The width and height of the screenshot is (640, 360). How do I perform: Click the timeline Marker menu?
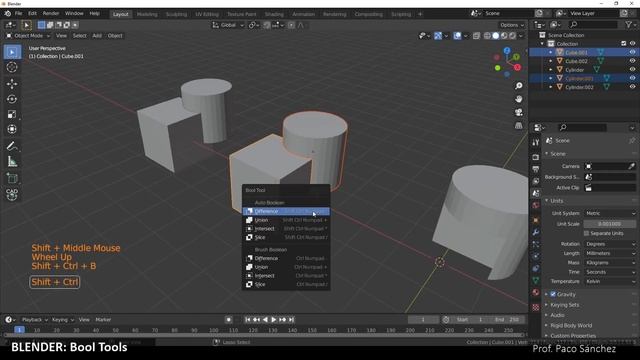click(x=103, y=320)
